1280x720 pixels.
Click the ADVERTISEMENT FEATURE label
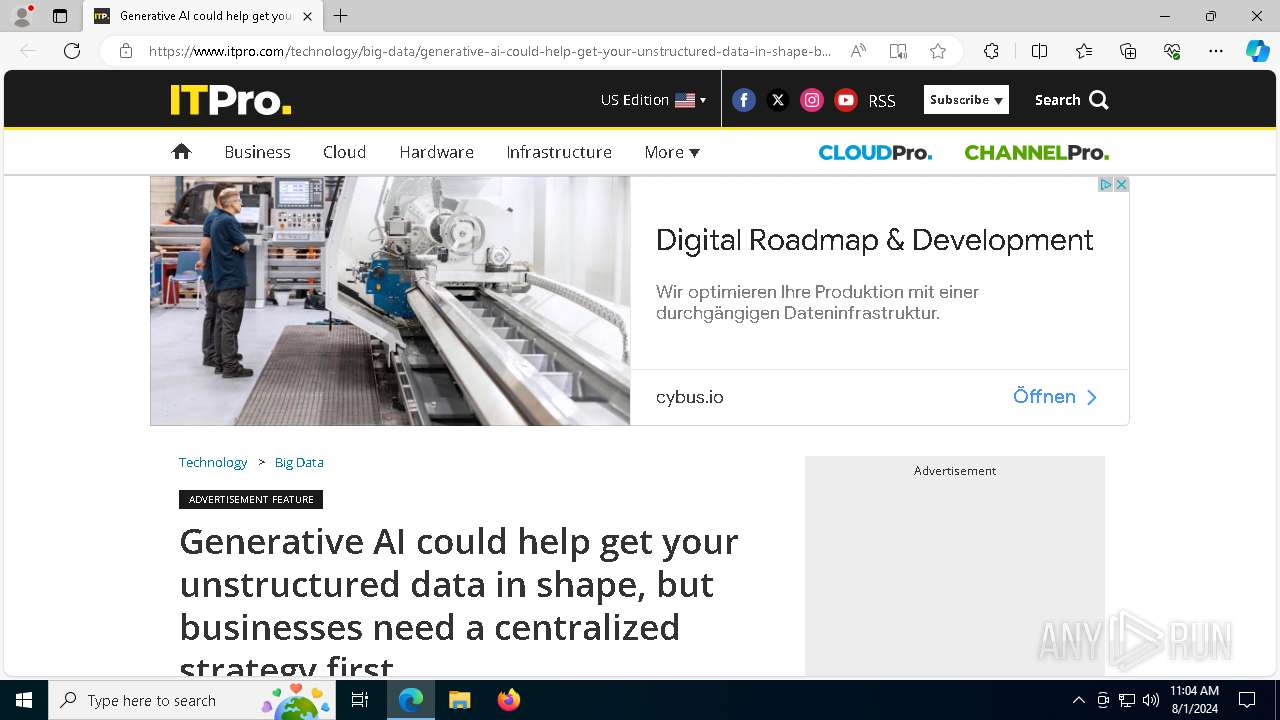click(251, 499)
